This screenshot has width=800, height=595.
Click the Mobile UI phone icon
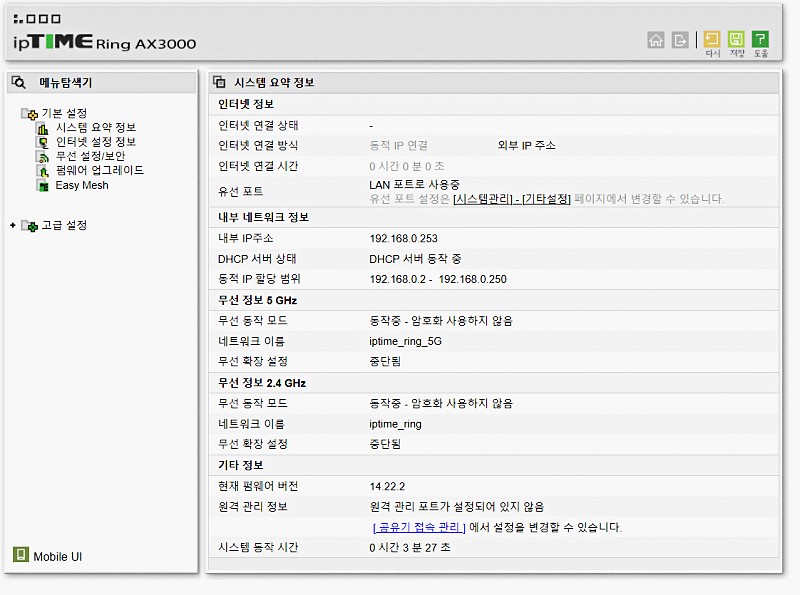[21, 555]
